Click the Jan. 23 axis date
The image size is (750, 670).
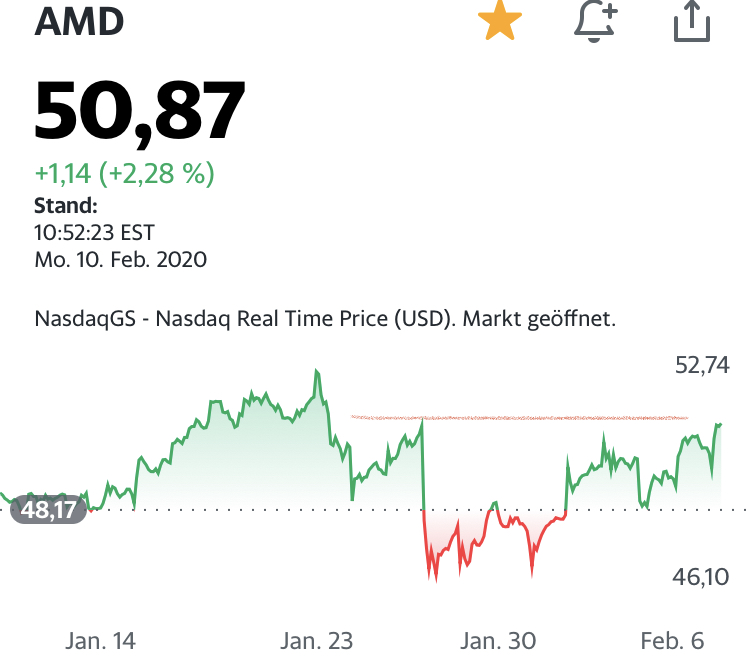click(x=317, y=640)
